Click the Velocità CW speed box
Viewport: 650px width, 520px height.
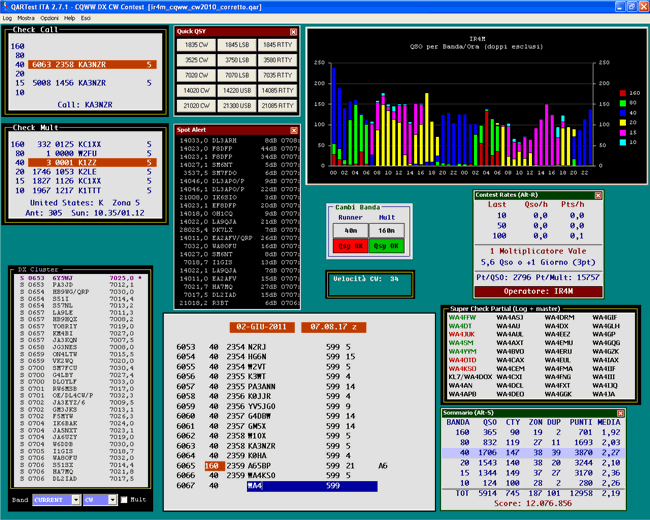tap(370, 284)
